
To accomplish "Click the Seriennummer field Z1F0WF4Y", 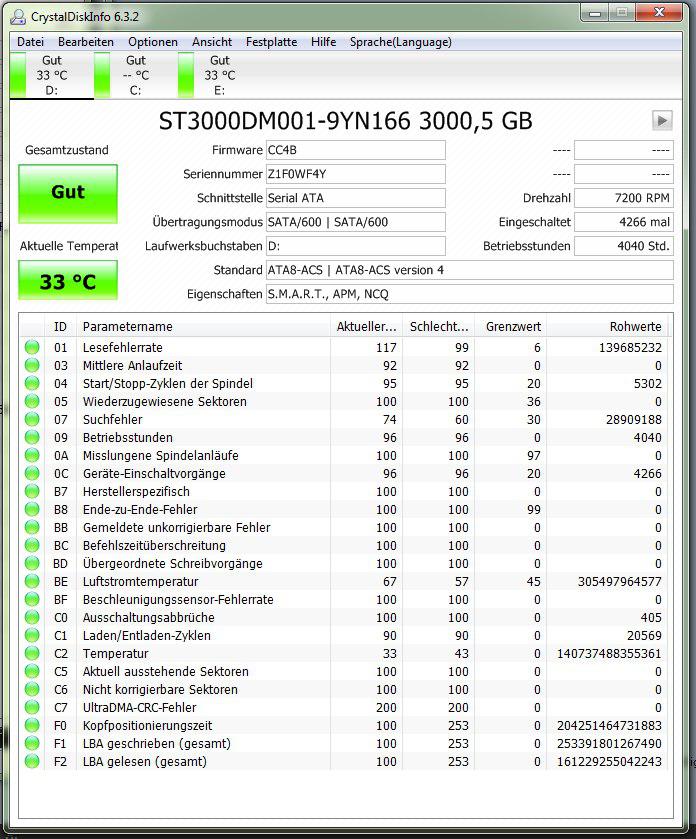I will [x=356, y=174].
